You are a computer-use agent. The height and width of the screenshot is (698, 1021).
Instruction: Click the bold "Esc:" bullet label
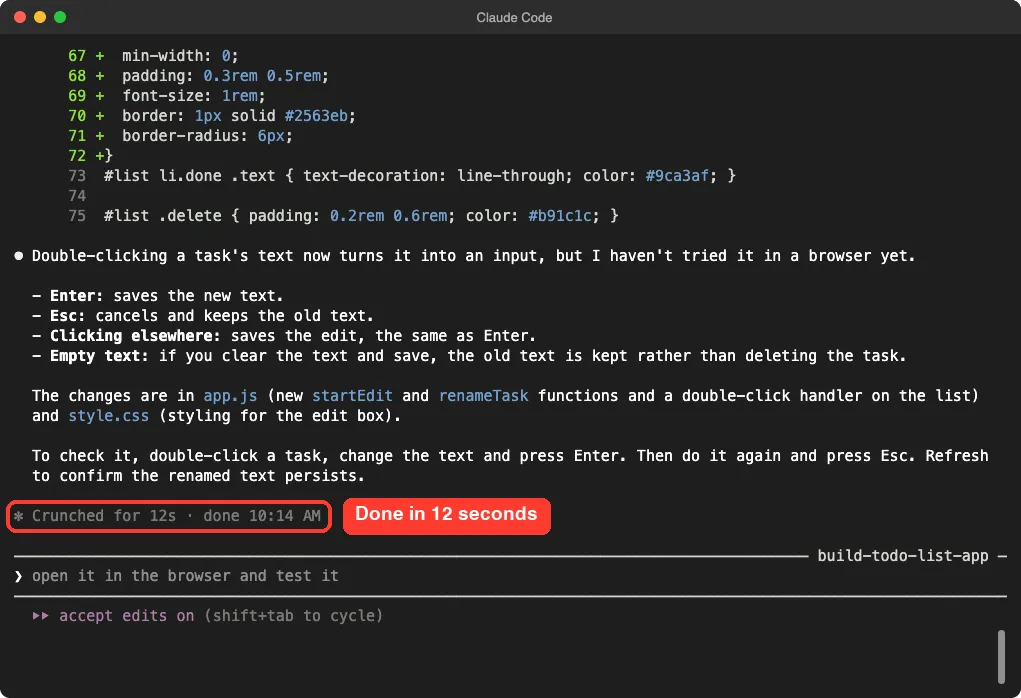click(x=68, y=316)
